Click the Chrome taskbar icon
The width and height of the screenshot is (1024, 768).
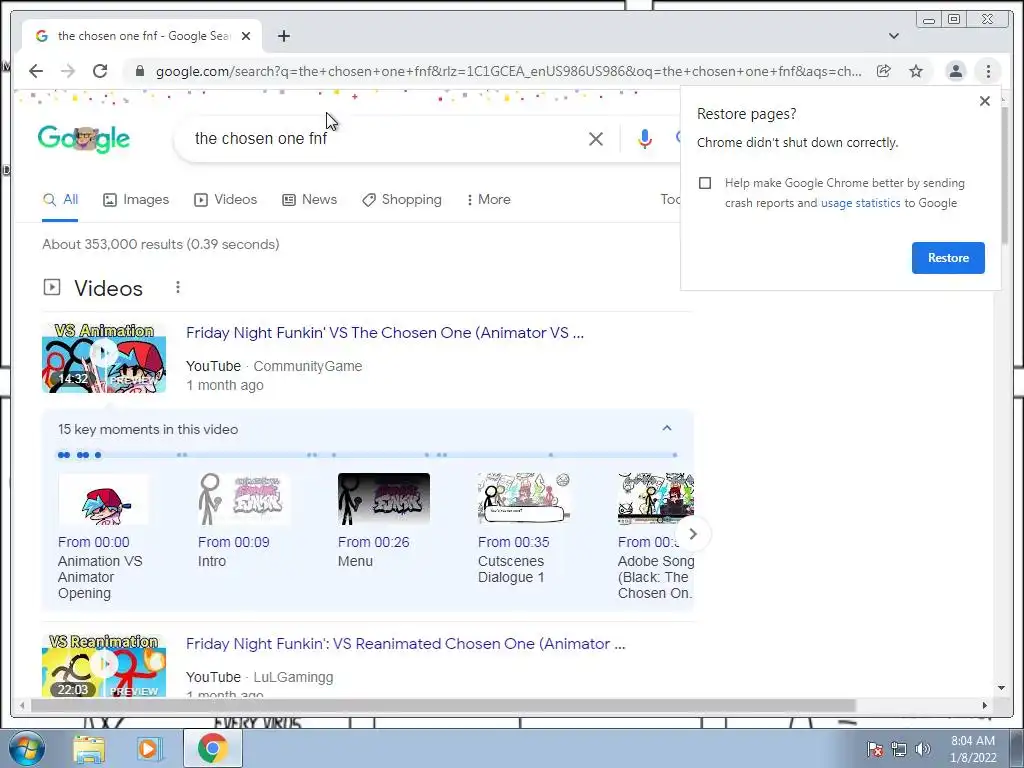212,748
